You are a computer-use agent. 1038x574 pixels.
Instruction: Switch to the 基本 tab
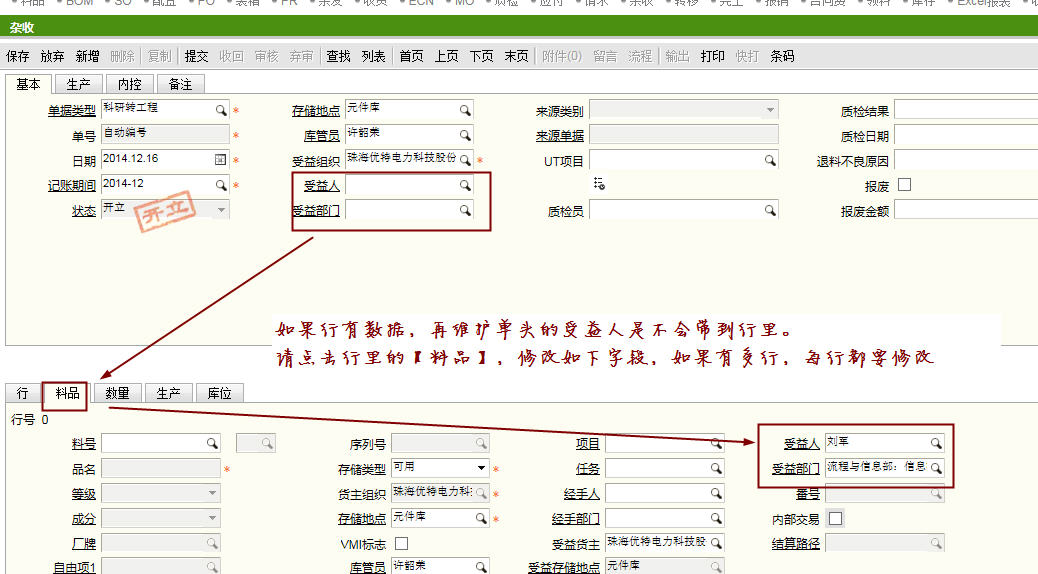[x=28, y=84]
